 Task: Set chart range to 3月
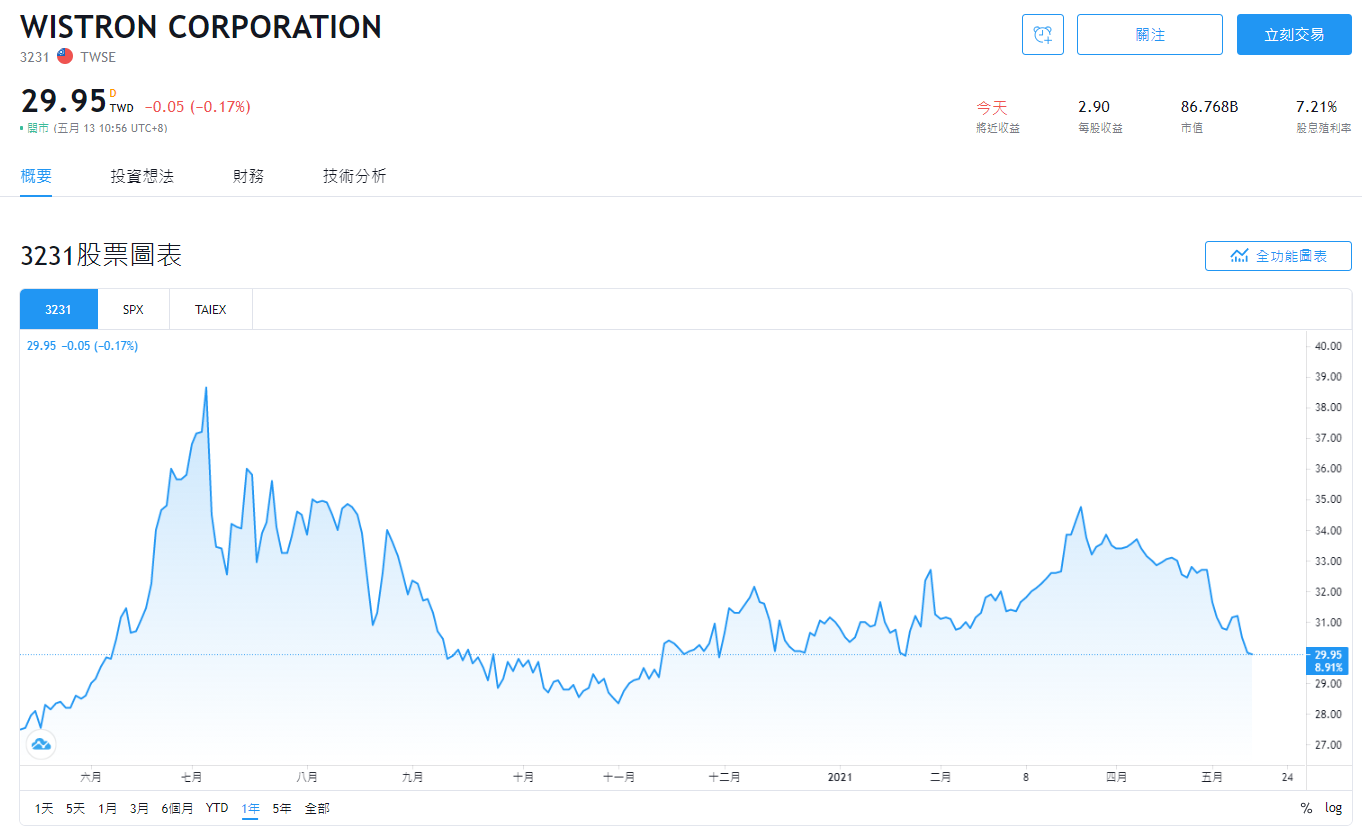click(139, 808)
